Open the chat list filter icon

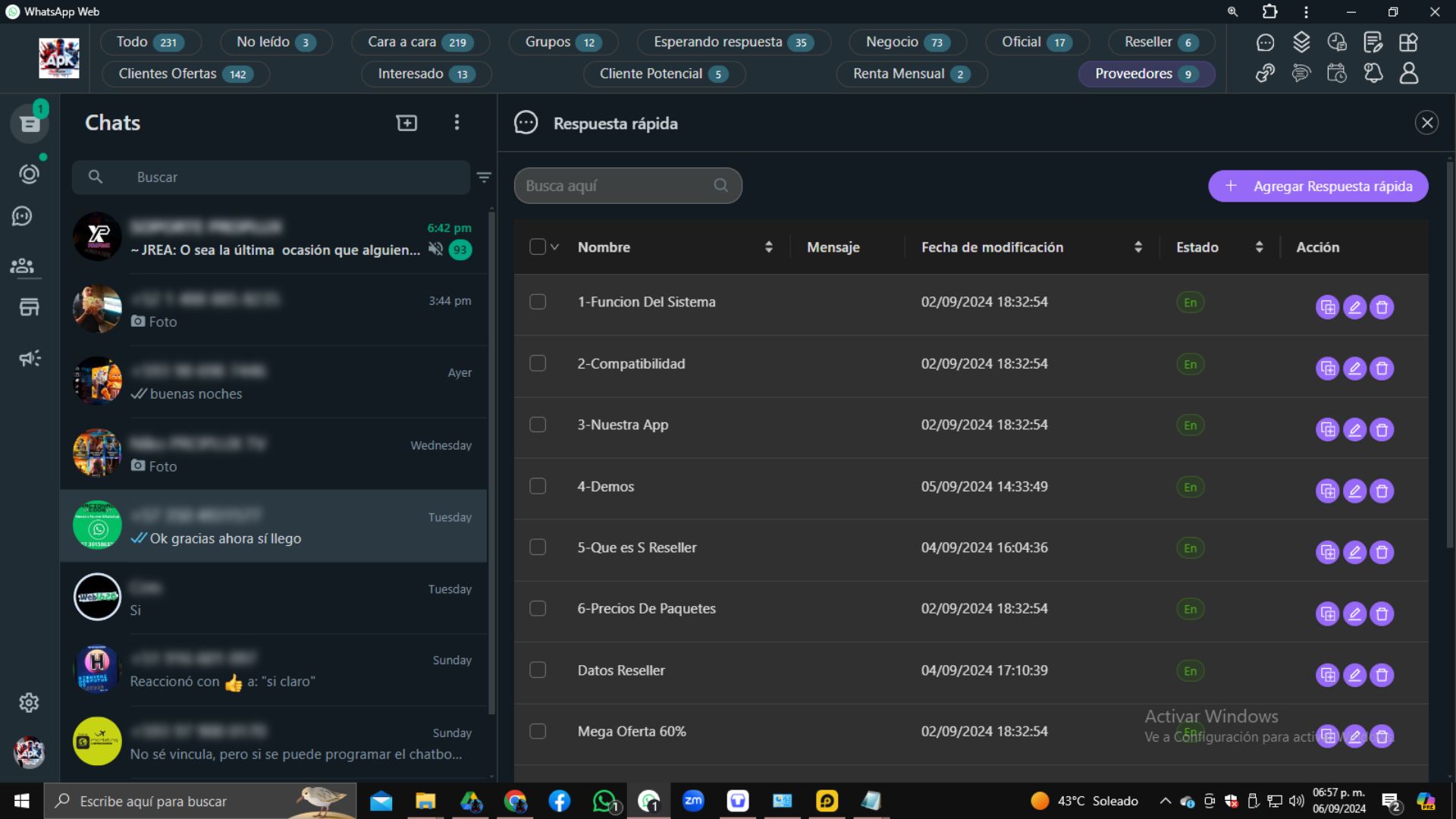[484, 177]
